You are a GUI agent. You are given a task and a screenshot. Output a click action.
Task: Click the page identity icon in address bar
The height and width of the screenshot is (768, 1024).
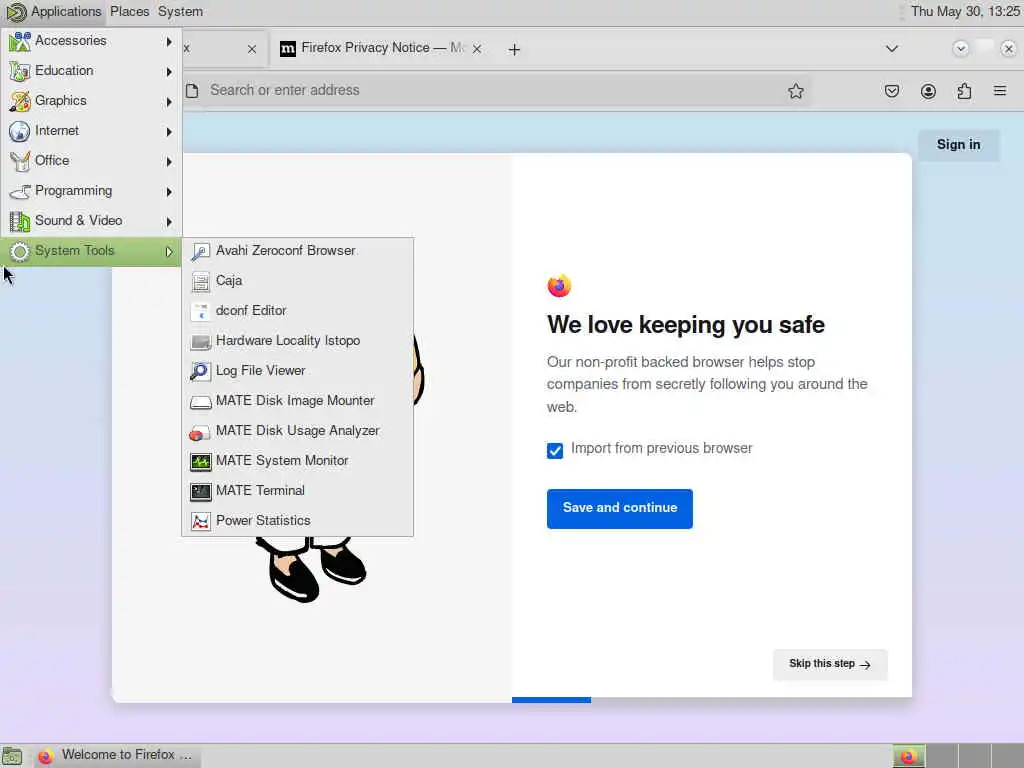192,91
